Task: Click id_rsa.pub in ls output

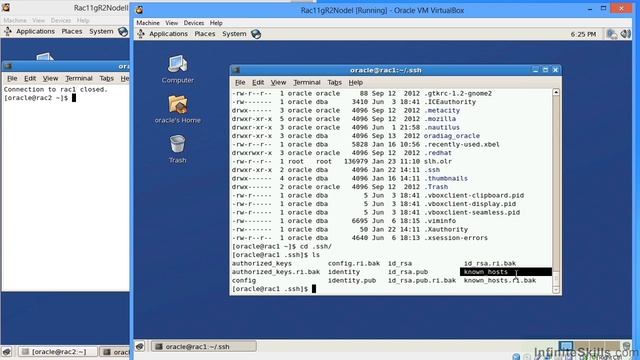Action: pos(408,272)
